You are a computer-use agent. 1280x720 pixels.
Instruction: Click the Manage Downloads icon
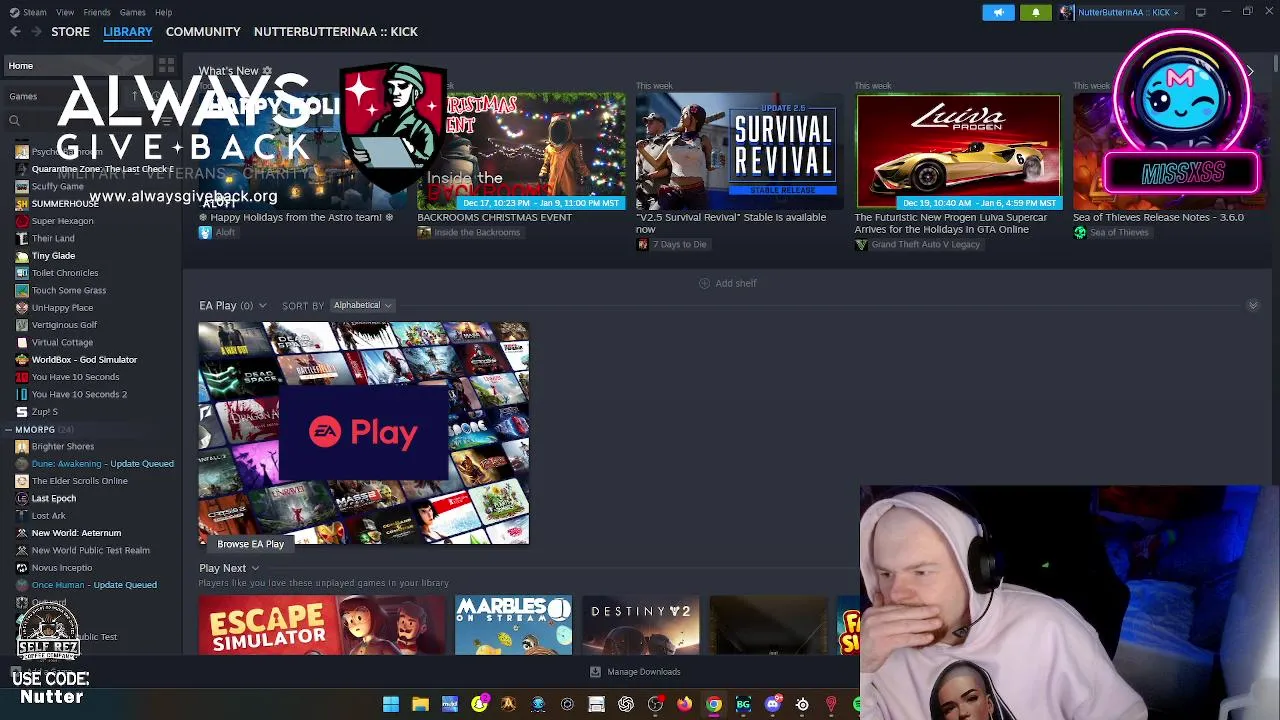(x=595, y=672)
